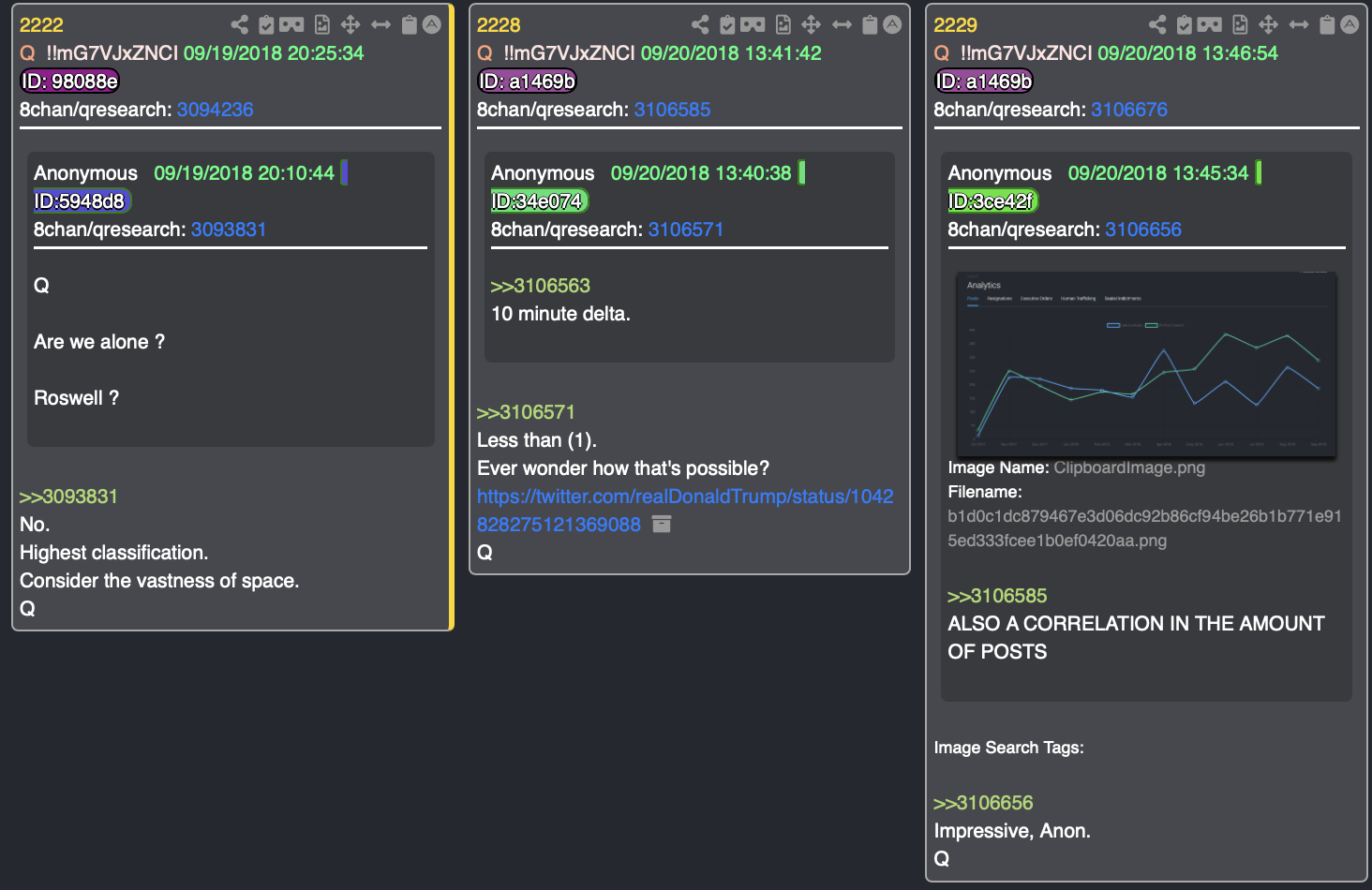
Task: Click timestamp 09/20/2018 13:46:54
Action: coord(1188,53)
